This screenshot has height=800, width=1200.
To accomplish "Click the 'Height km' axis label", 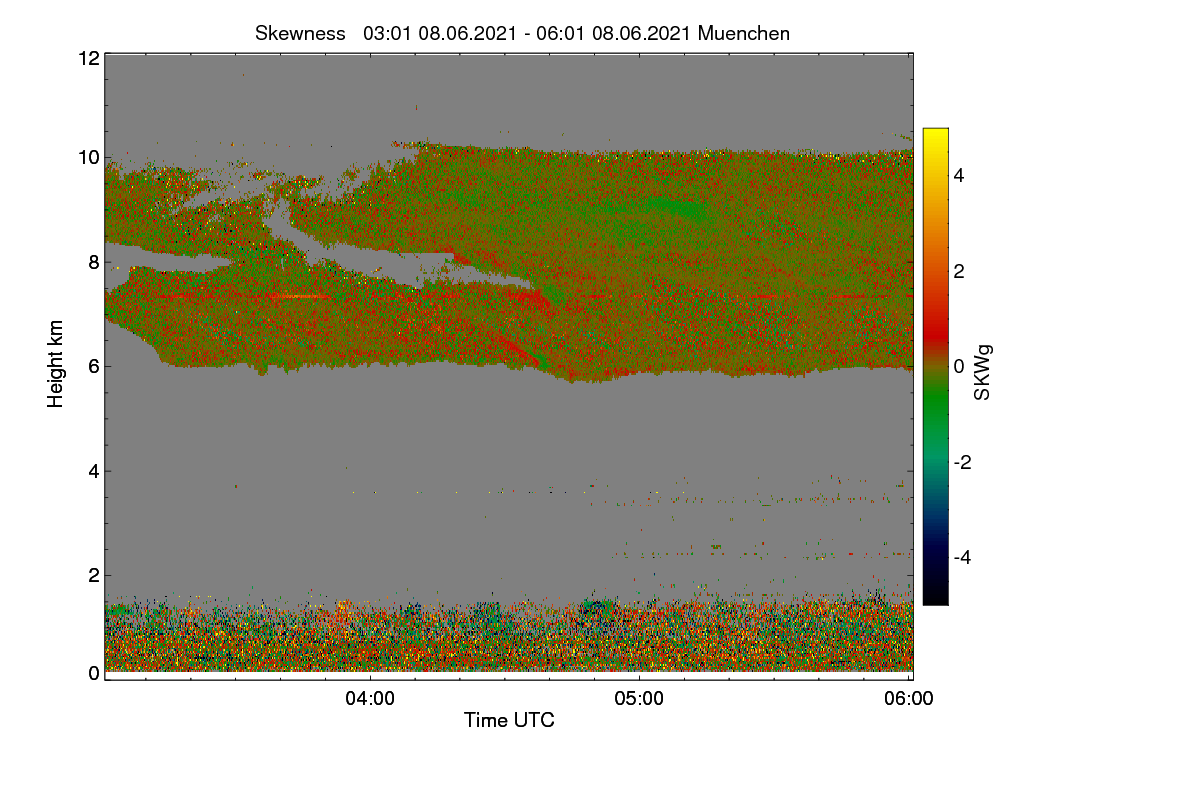I will pos(56,365).
